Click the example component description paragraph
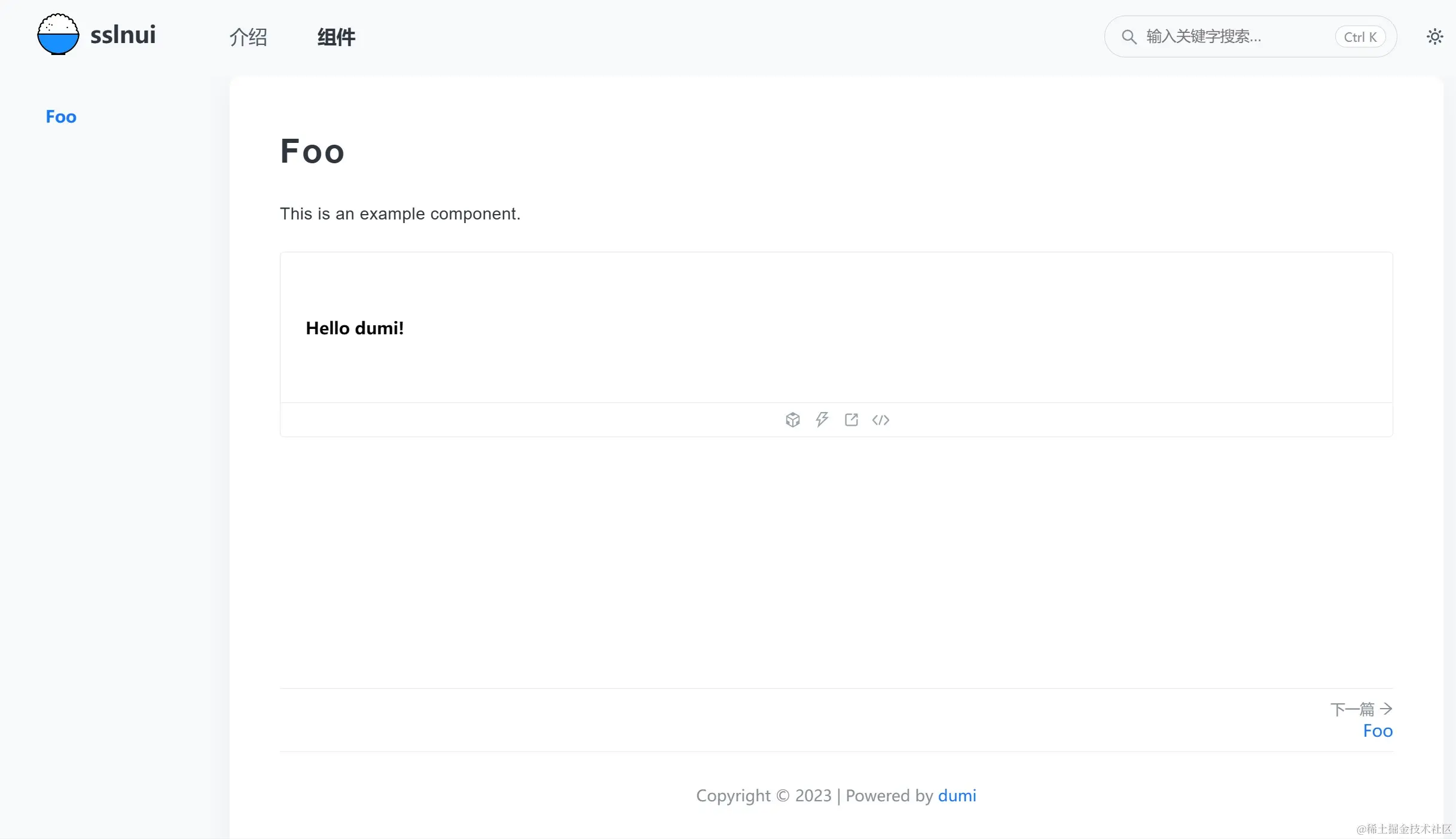Viewport: 1456px width, 839px height. [x=400, y=213]
